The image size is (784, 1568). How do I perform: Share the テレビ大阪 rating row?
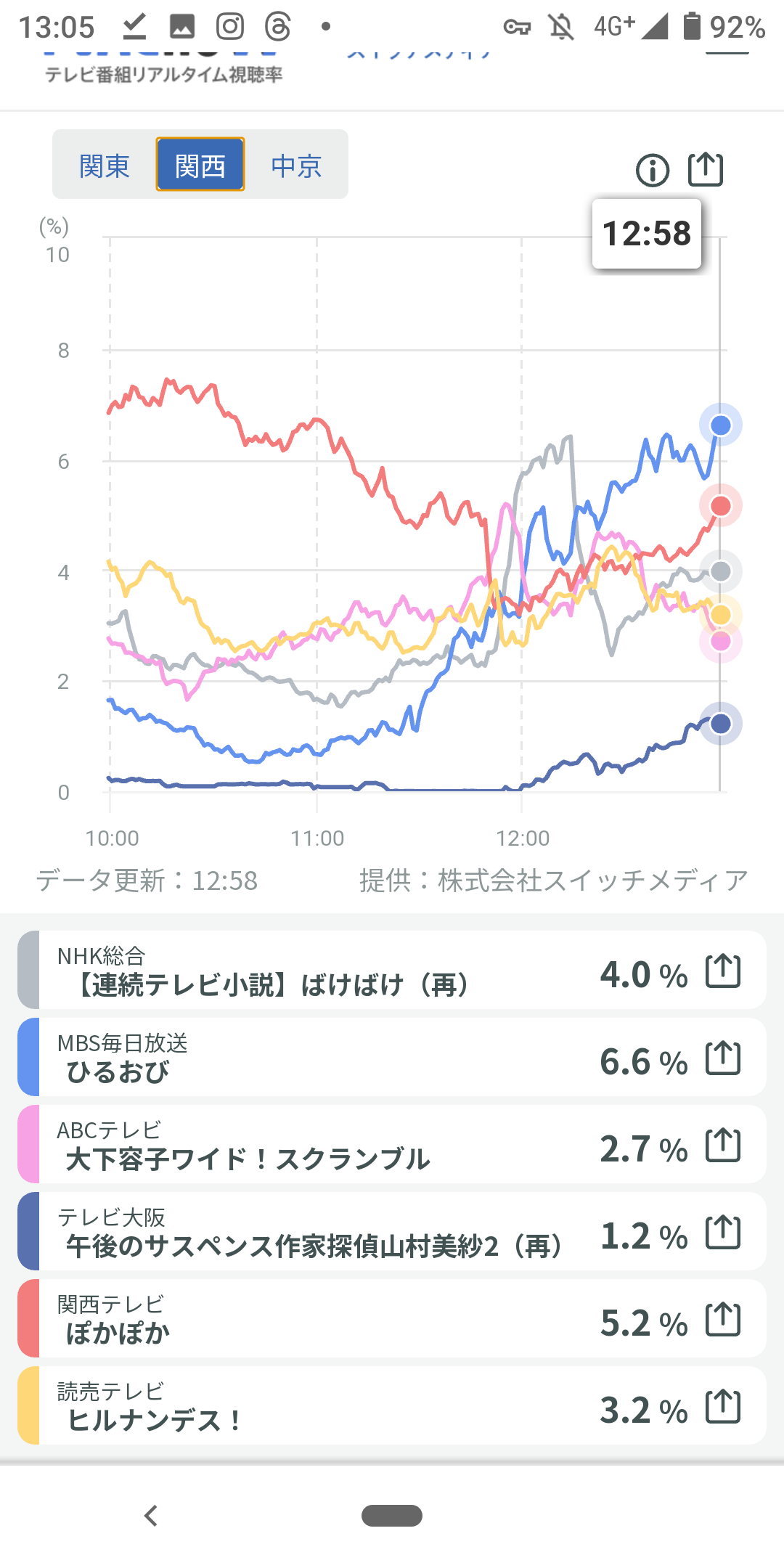pos(723,1233)
